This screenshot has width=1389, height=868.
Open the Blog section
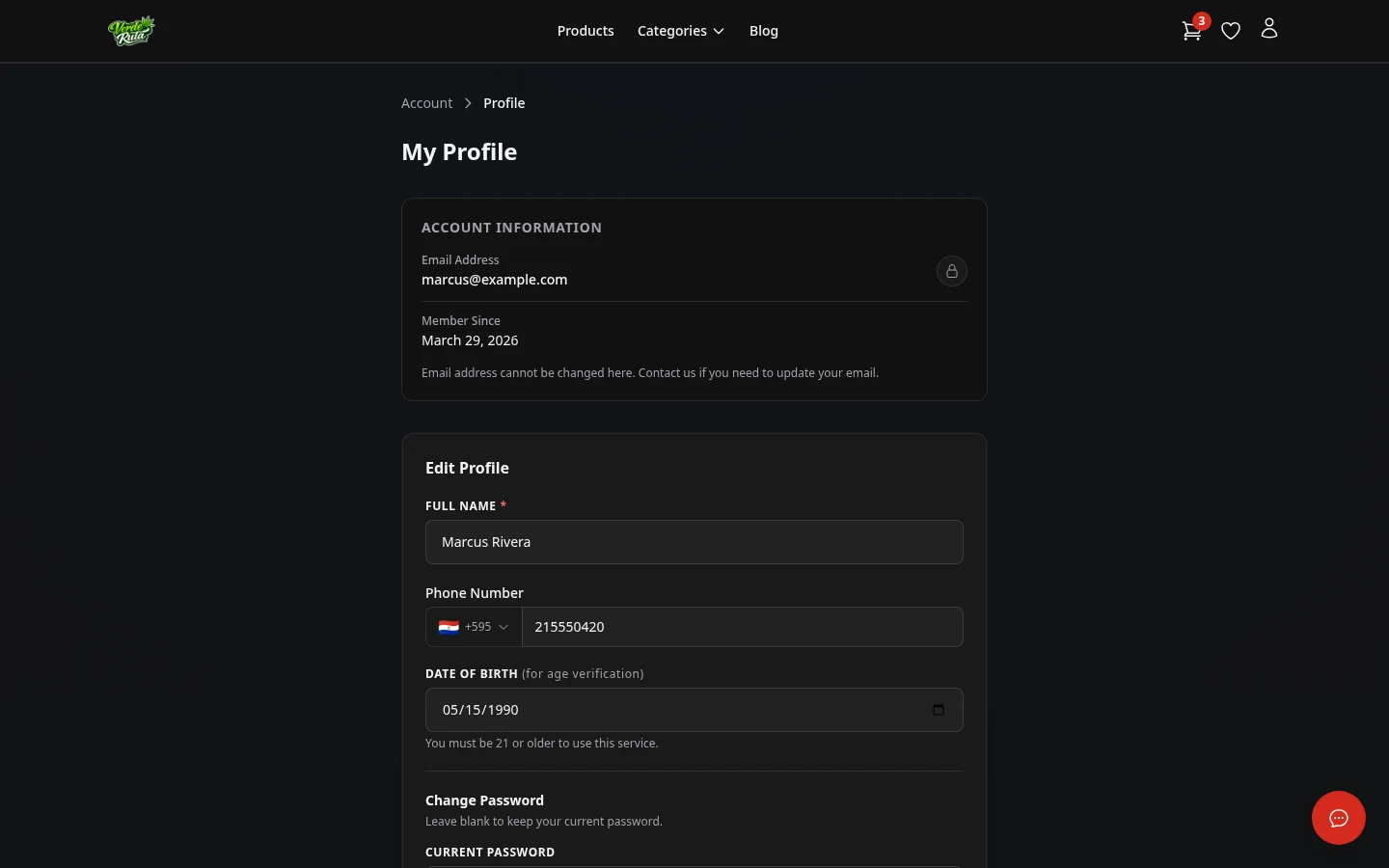(763, 30)
